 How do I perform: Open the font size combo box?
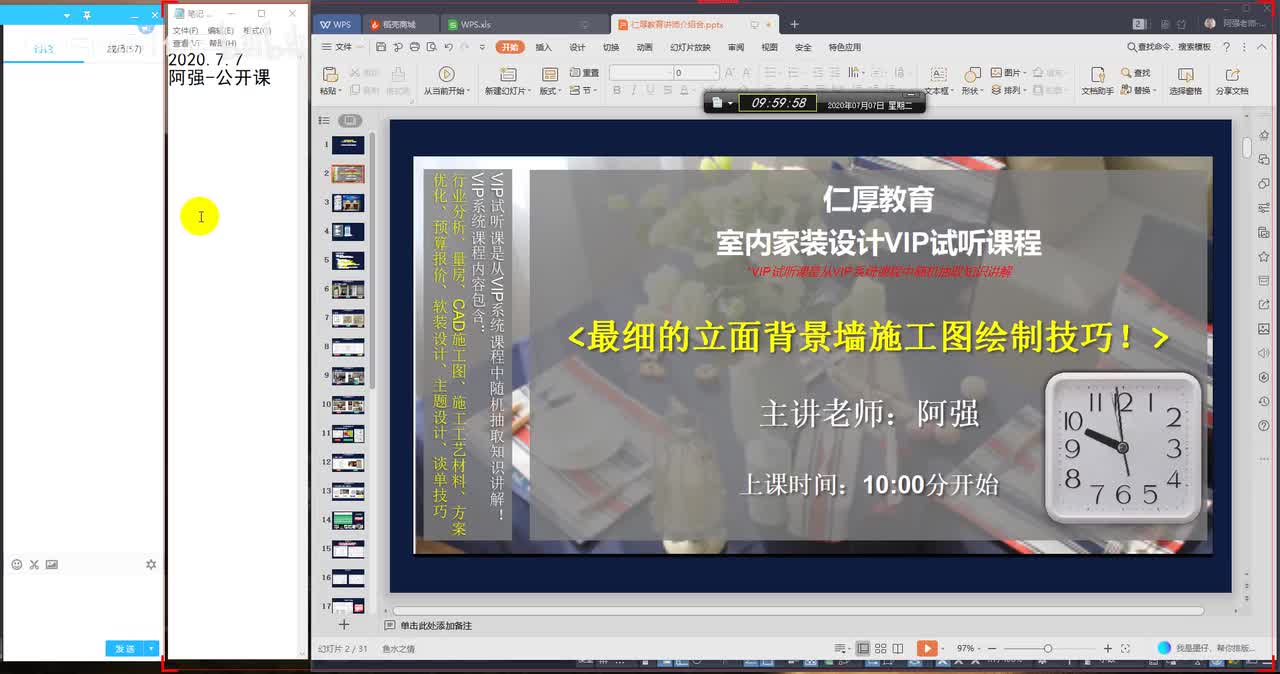(x=695, y=73)
